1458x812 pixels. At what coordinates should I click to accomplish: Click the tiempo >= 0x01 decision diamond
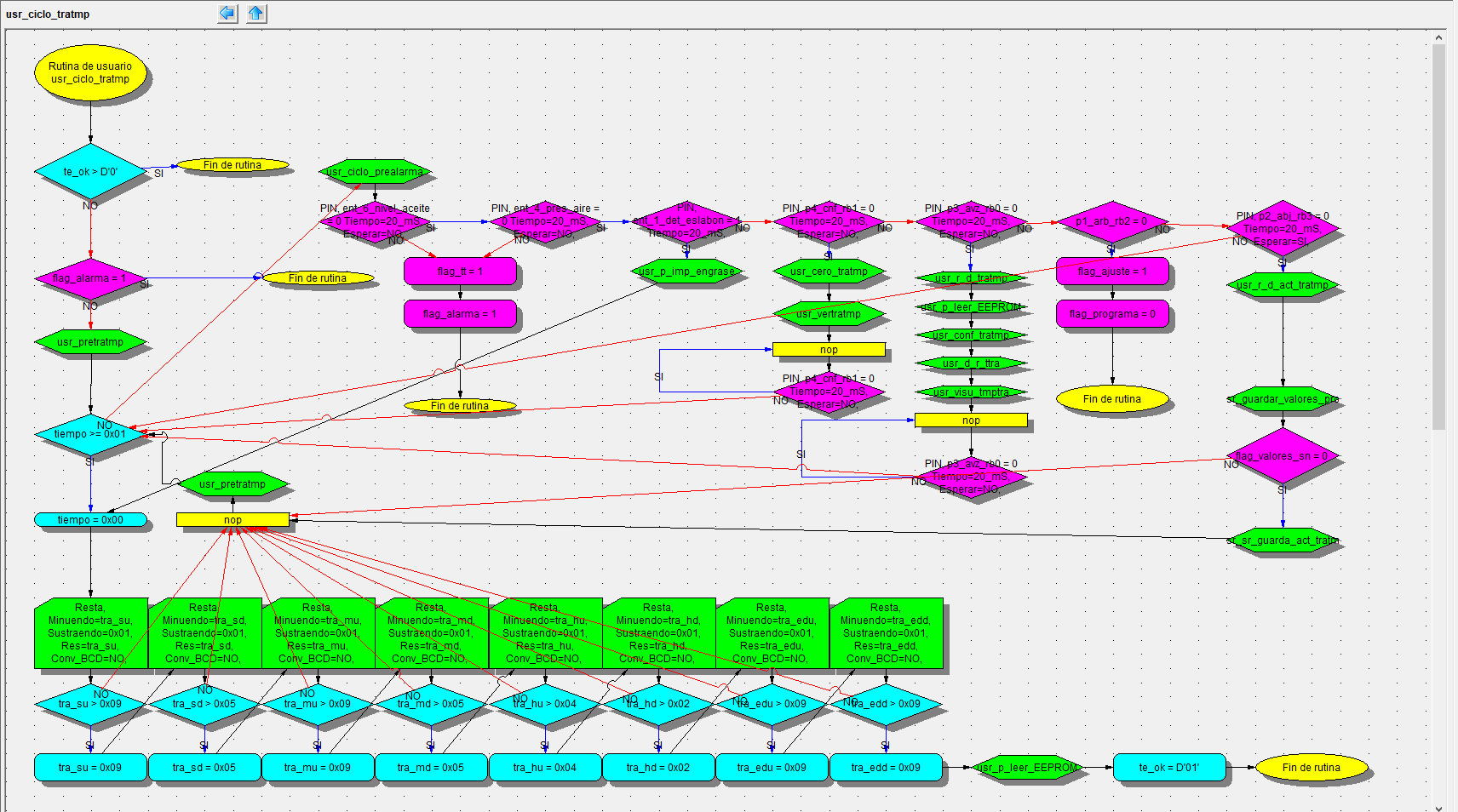pyautogui.click(x=90, y=434)
